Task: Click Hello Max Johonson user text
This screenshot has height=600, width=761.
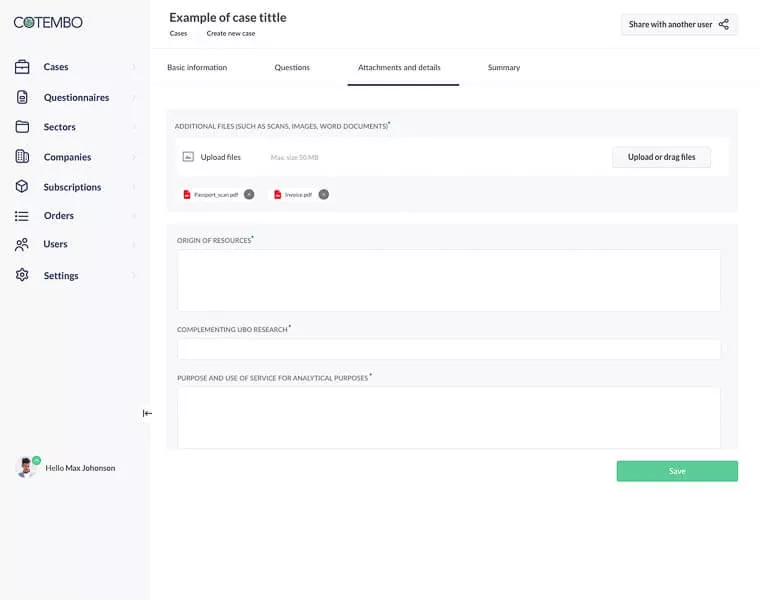Action: coord(80,468)
